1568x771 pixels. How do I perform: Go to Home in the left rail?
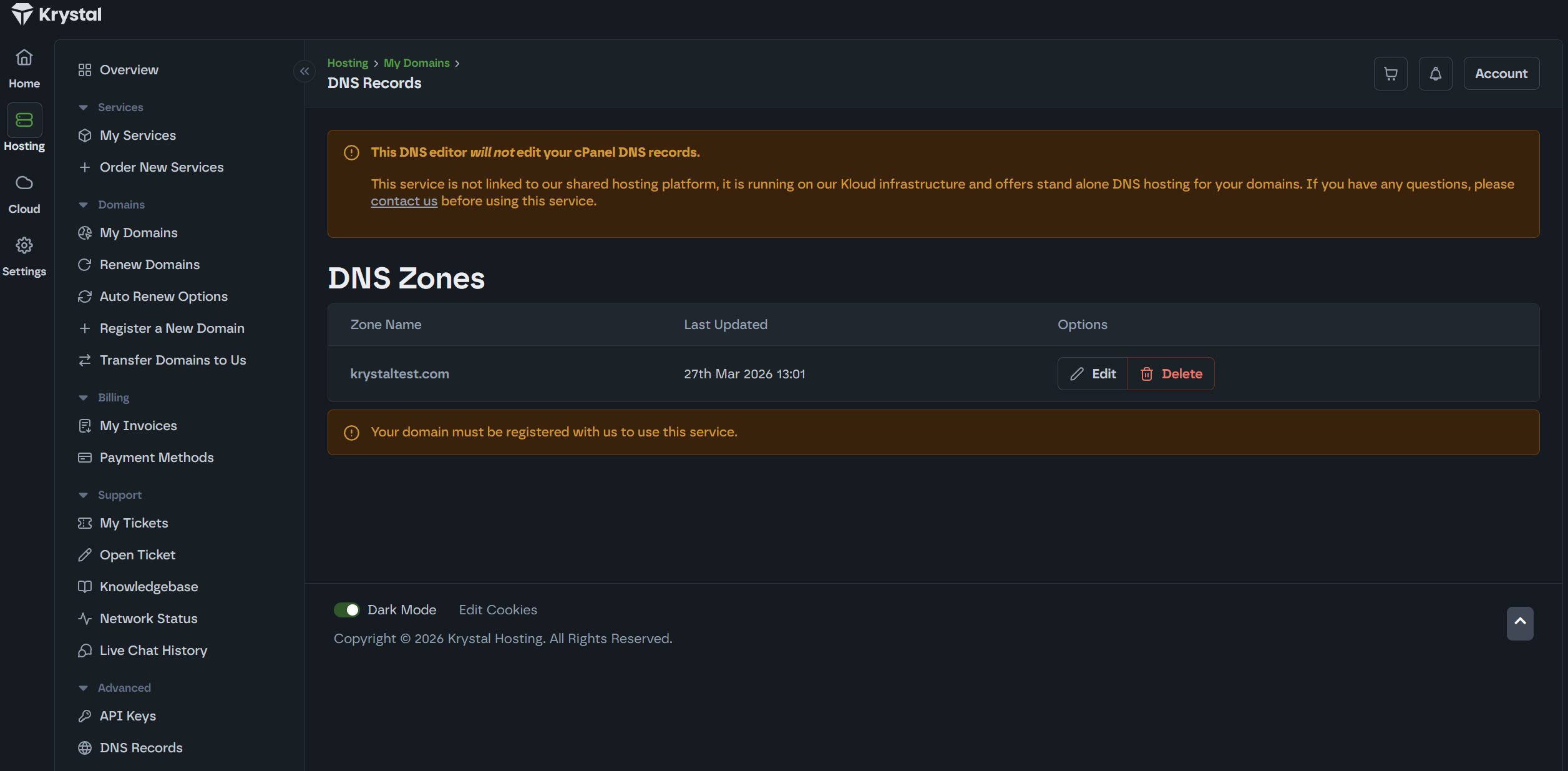click(24, 68)
